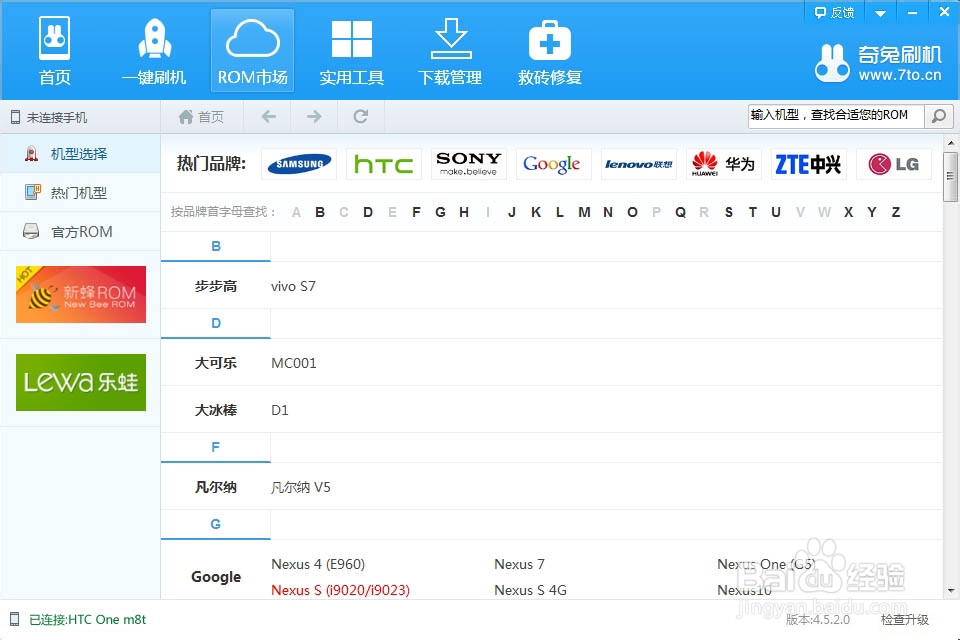Filter brands by letter Y

click(x=872, y=212)
